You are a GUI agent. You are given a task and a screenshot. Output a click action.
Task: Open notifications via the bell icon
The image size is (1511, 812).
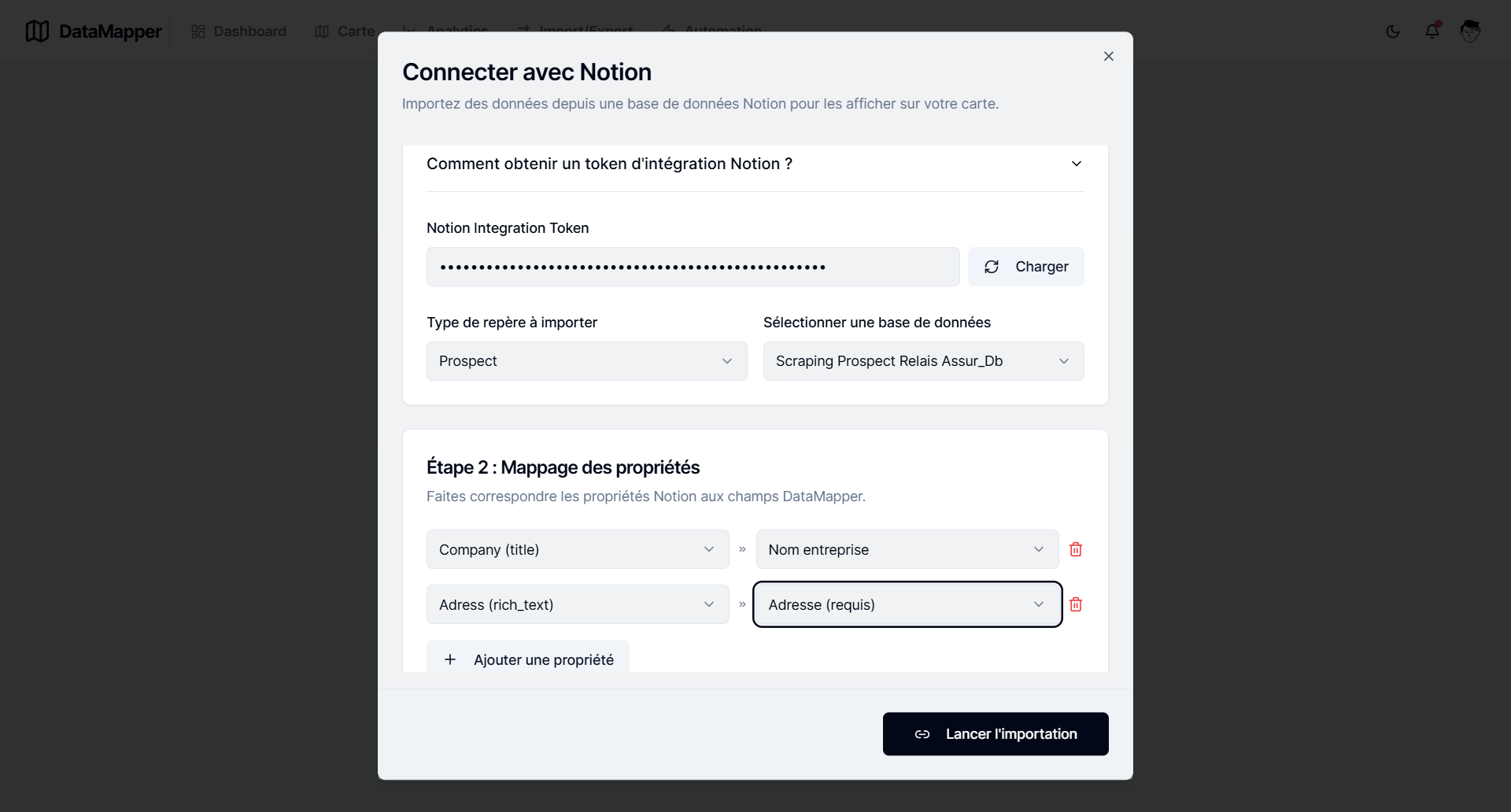coord(1433,31)
